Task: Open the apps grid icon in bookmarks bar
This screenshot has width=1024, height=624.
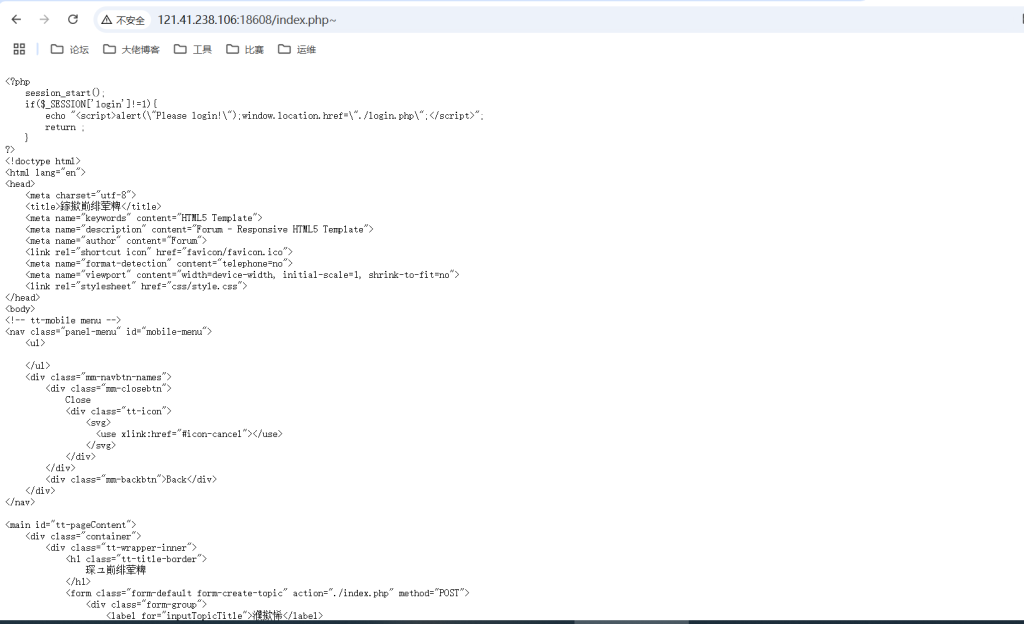Action: point(19,49)
